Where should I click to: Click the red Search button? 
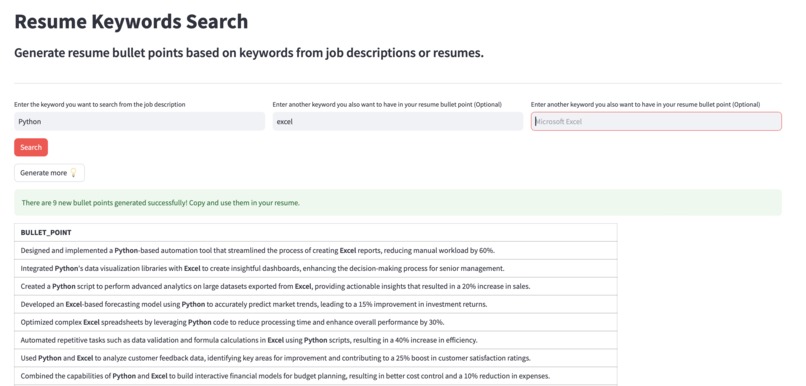click(31, 148)
